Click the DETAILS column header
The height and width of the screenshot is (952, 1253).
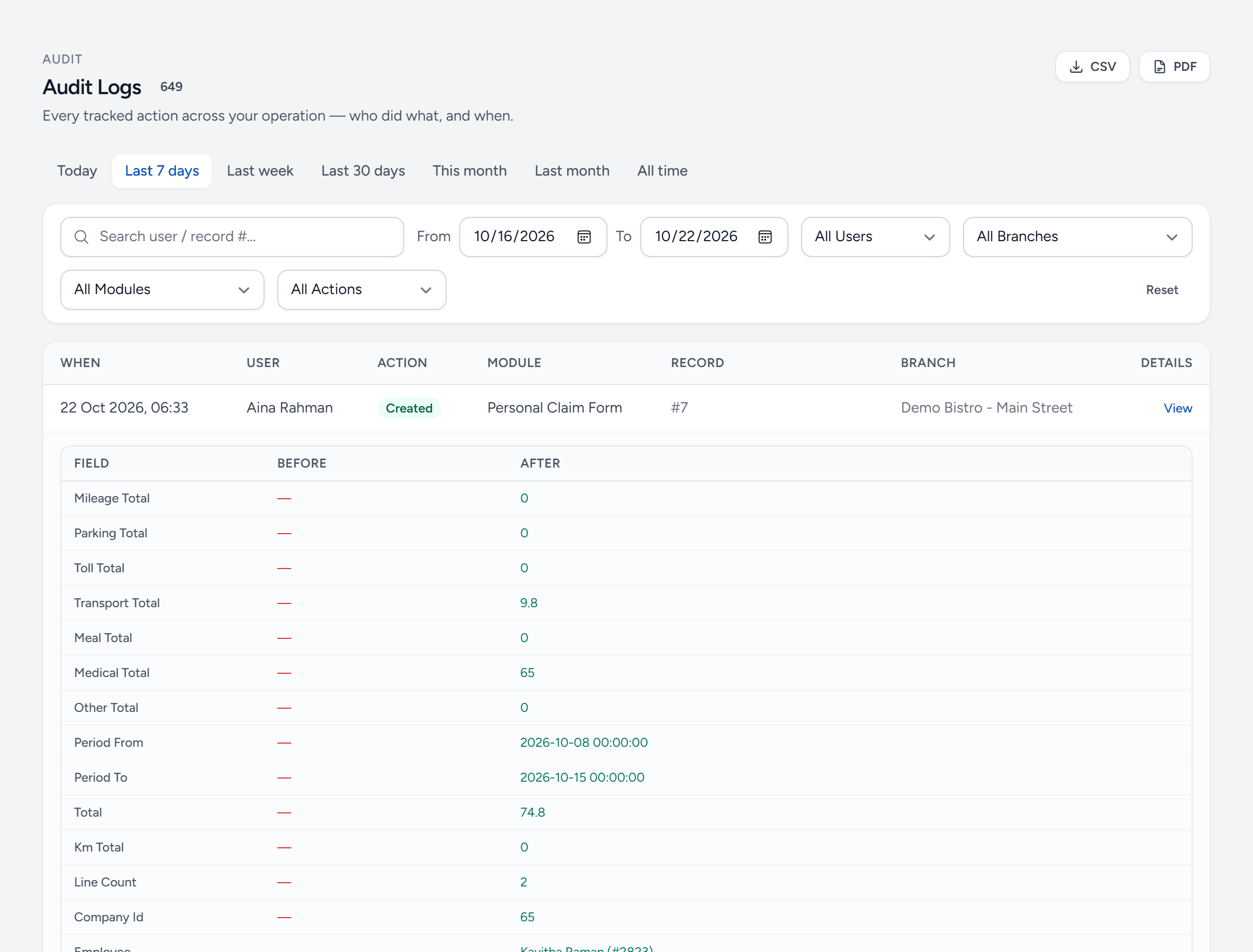pyautogui.click(x=1166, y=363)
